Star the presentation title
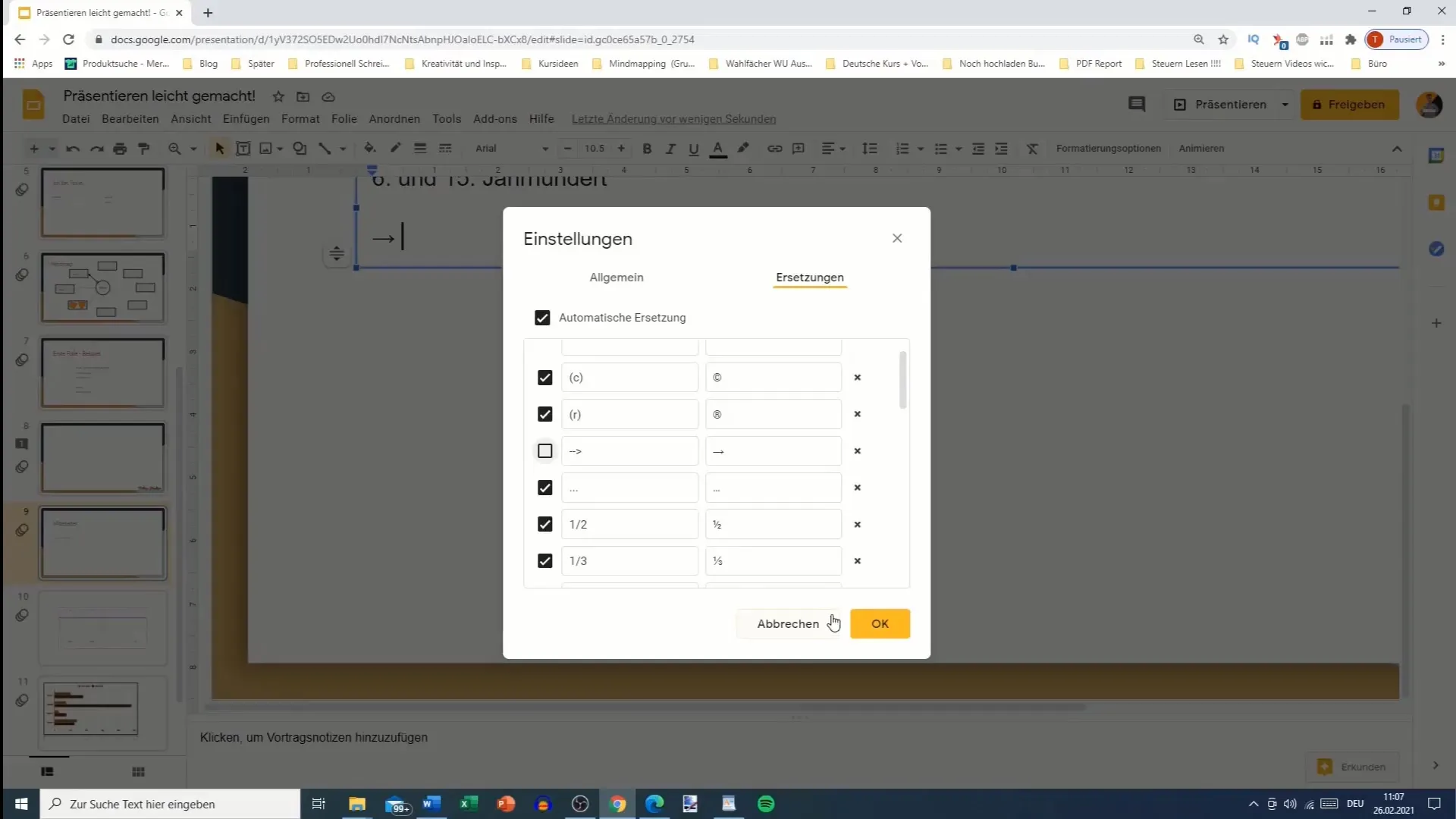1456x819 pixels. pos(278,96)
